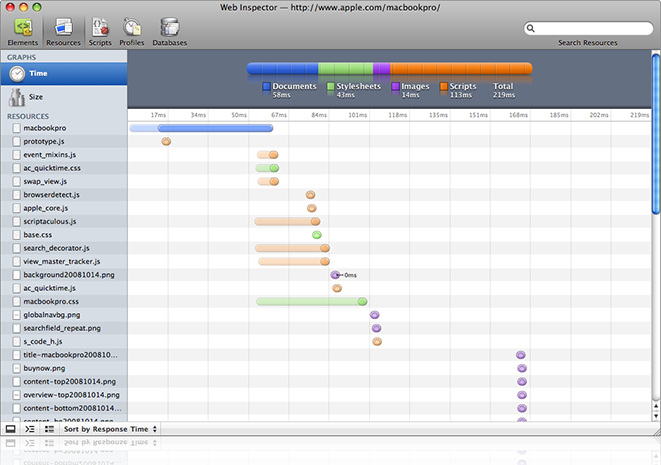Click the orange Scripts legend swatch
This screenshot has height=465, width=661.
click(444, 87)
